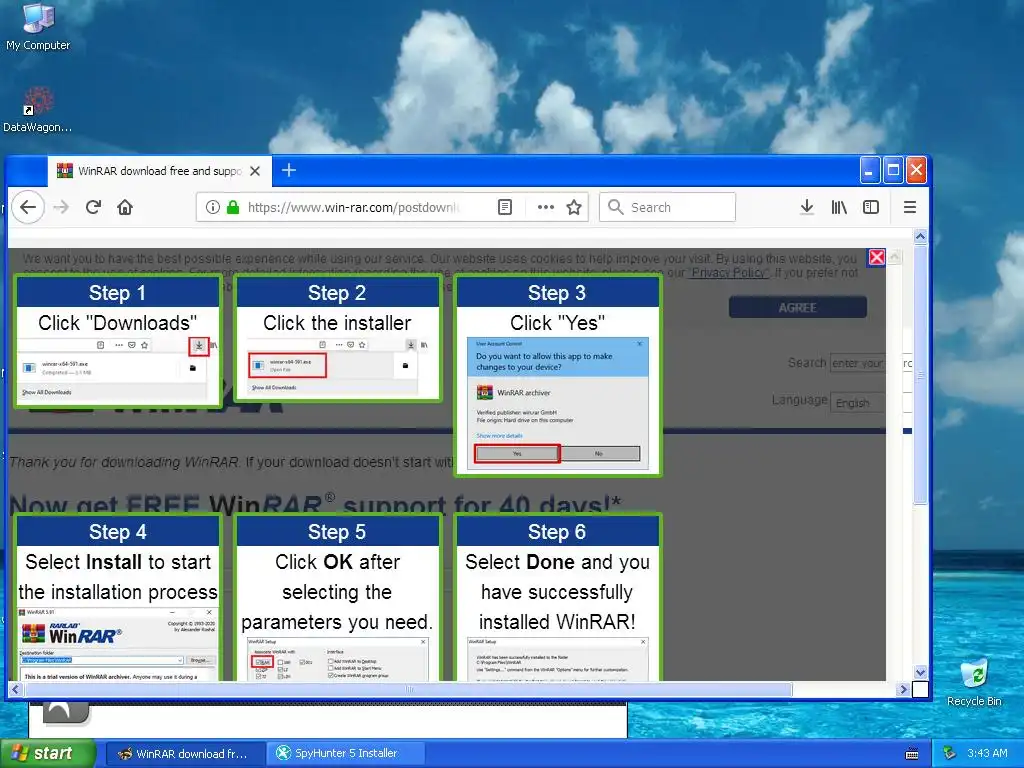Click the Step 4 WinRAR install image
The width and height of the screenshot is (1024, 768).
118,645
